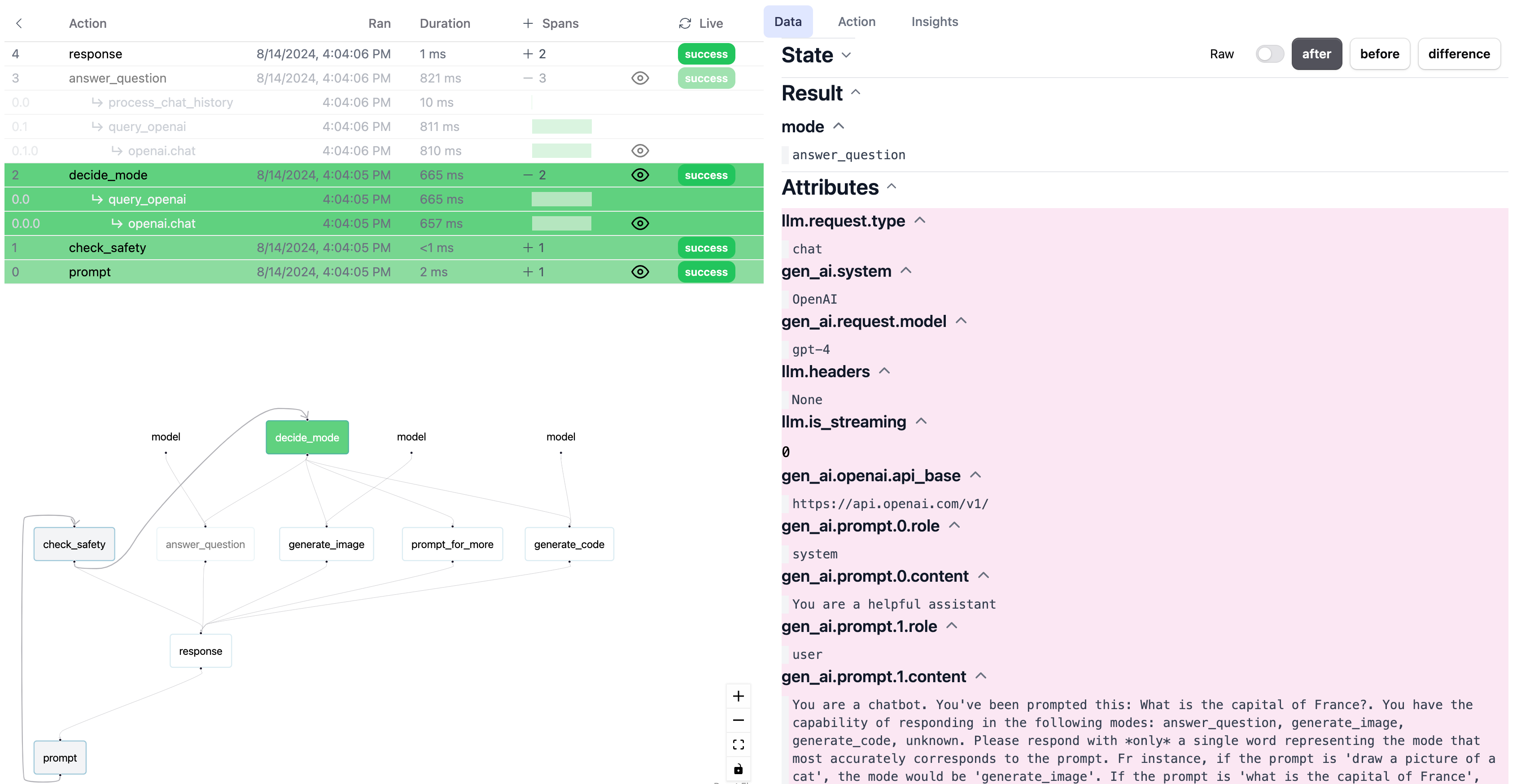Collapse the Result section
This screenshot has height=784, width=1530.
coord(856,93)
